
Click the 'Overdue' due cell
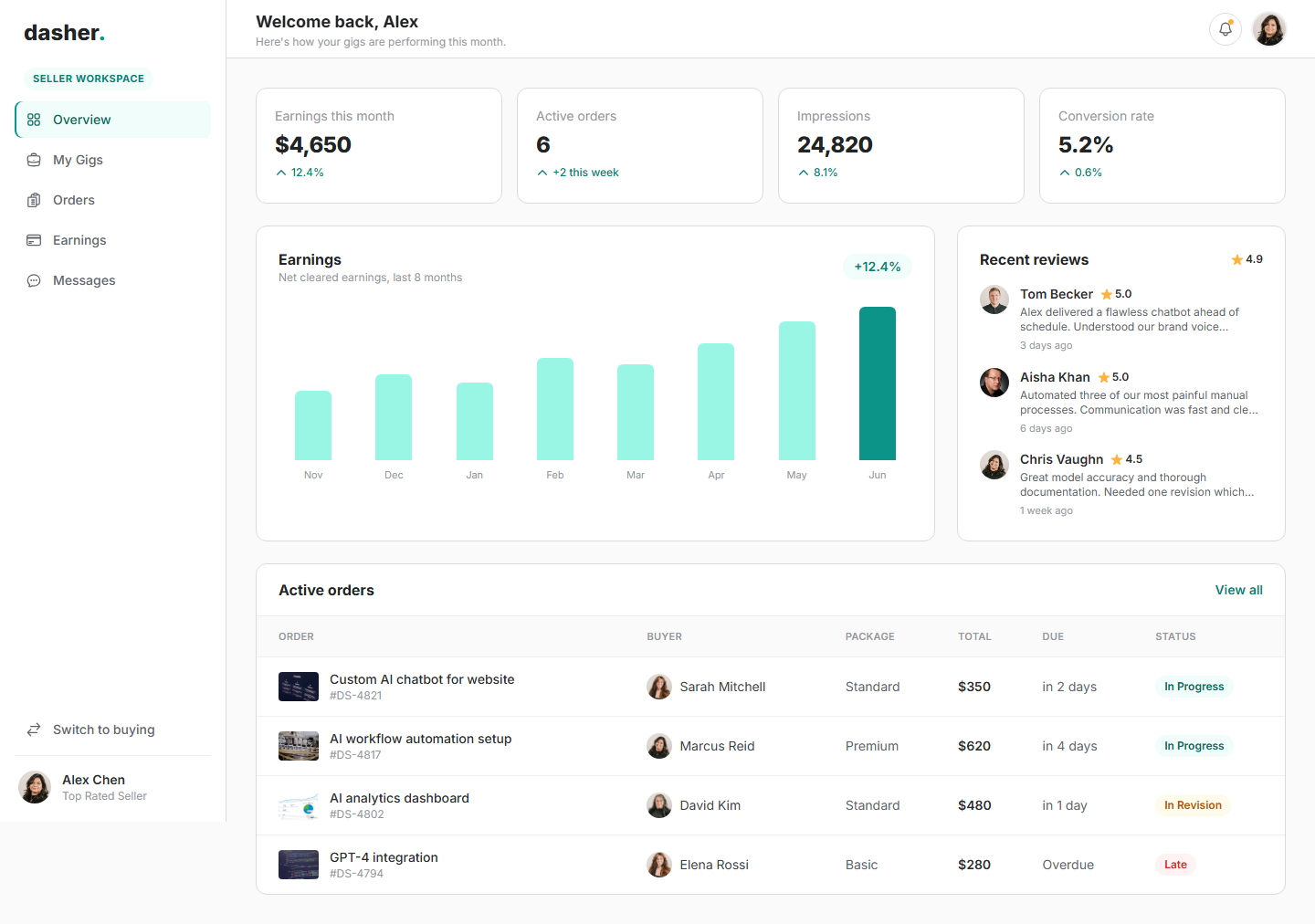(x=1068, y=865)
